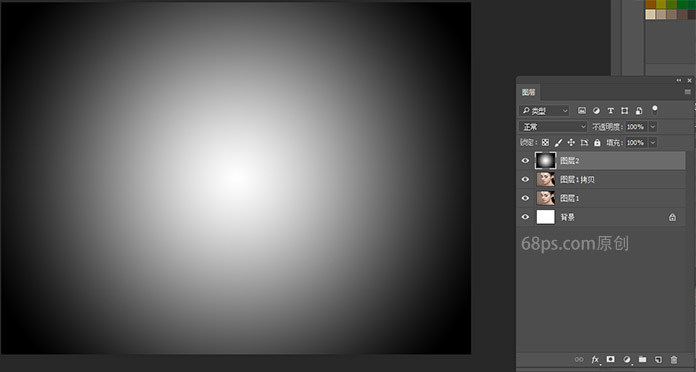Create new fill or adjustment layer

626,359
